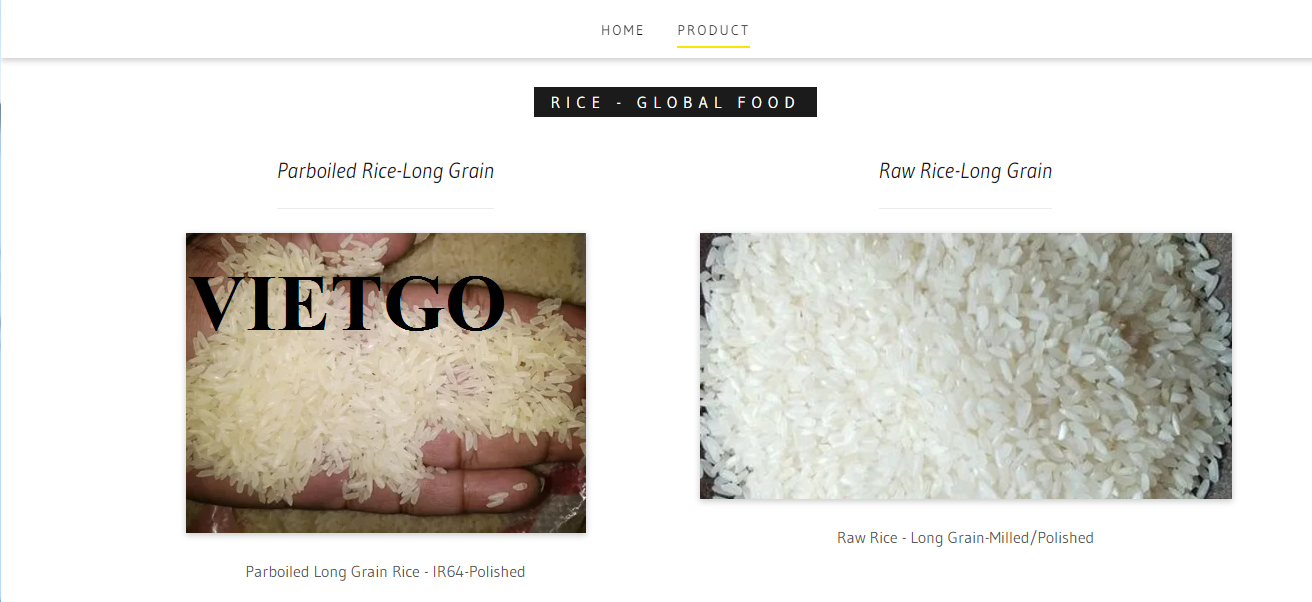Click the word RICE in the black banner
Screen dimensions: 1312x602
[x=577, y=102]
